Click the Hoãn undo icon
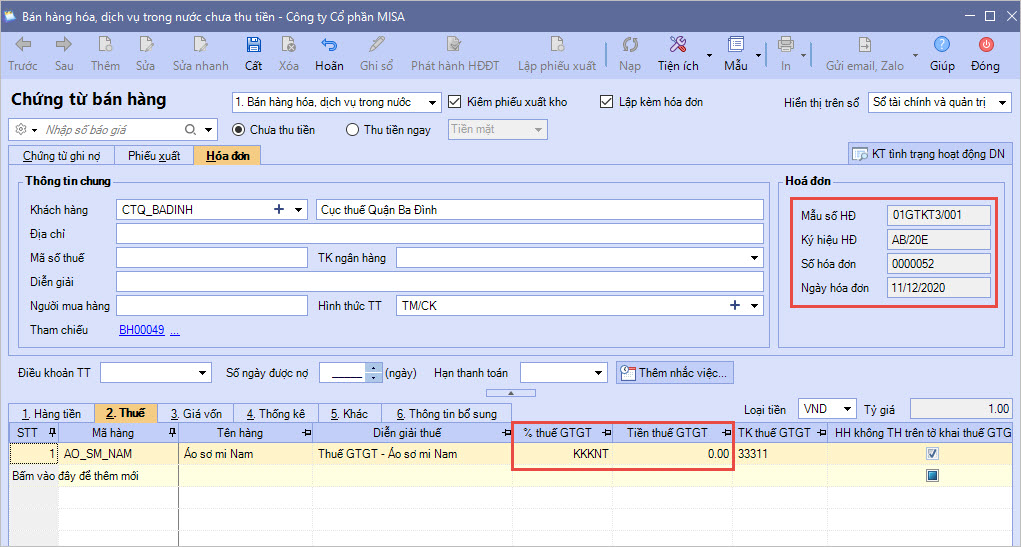 click(x=329, y=45)
